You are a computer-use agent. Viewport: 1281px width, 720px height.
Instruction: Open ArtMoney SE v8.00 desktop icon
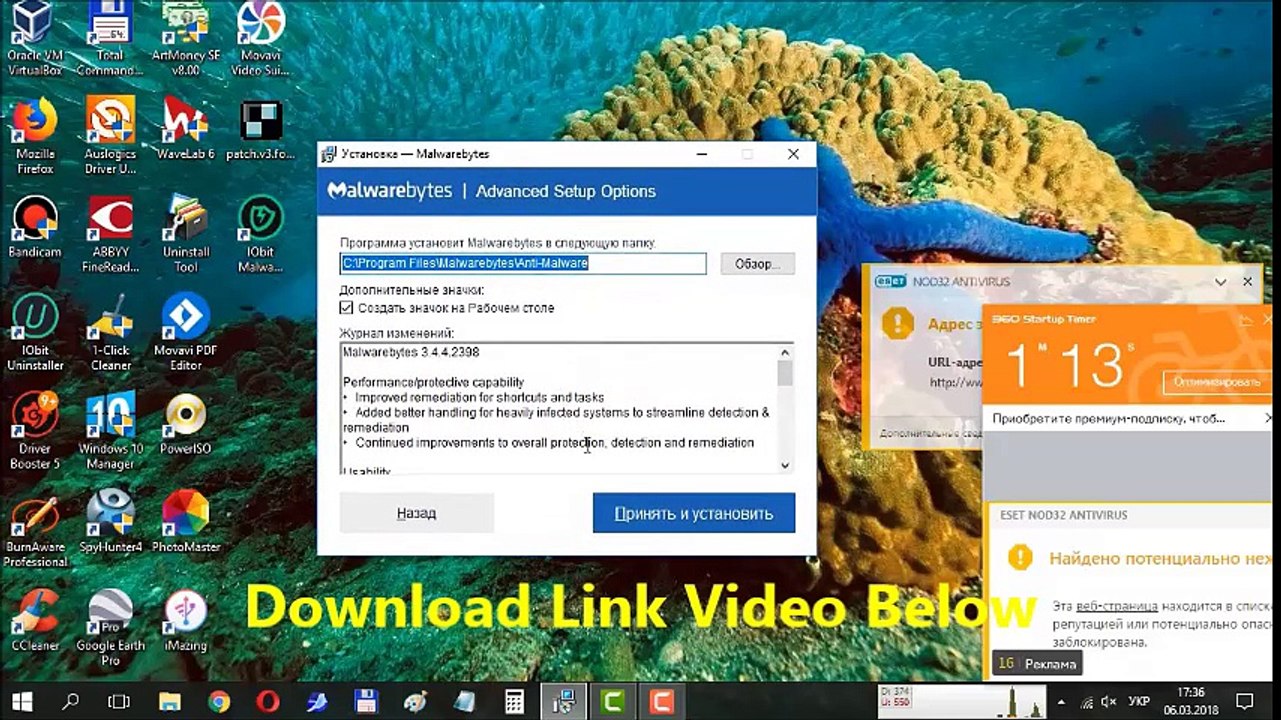pos(185,38)
